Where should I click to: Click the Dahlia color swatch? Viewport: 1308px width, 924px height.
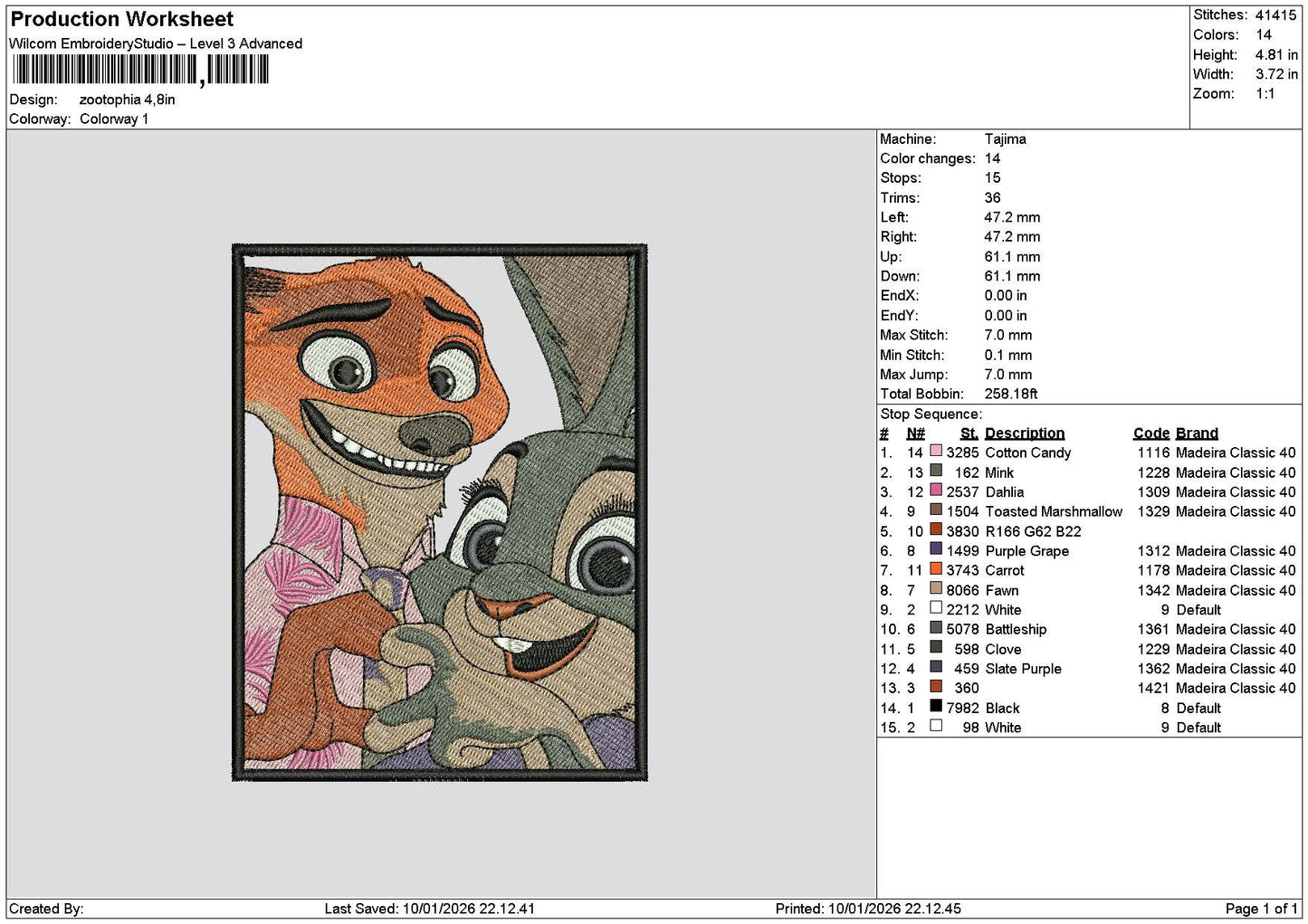[x=936, y=491]
